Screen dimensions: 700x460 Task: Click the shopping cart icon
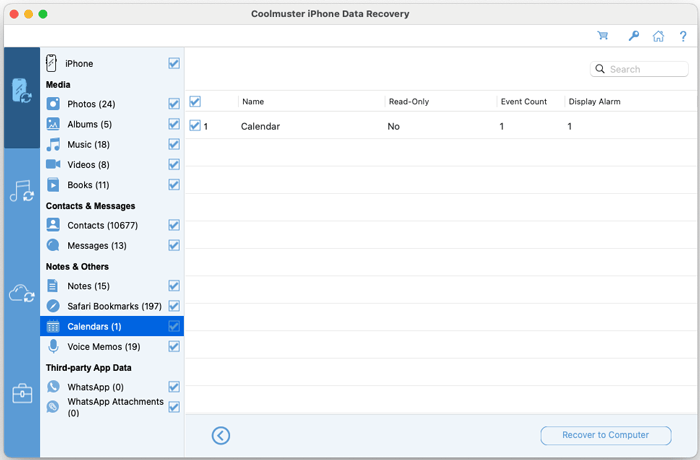coord(603,36)
